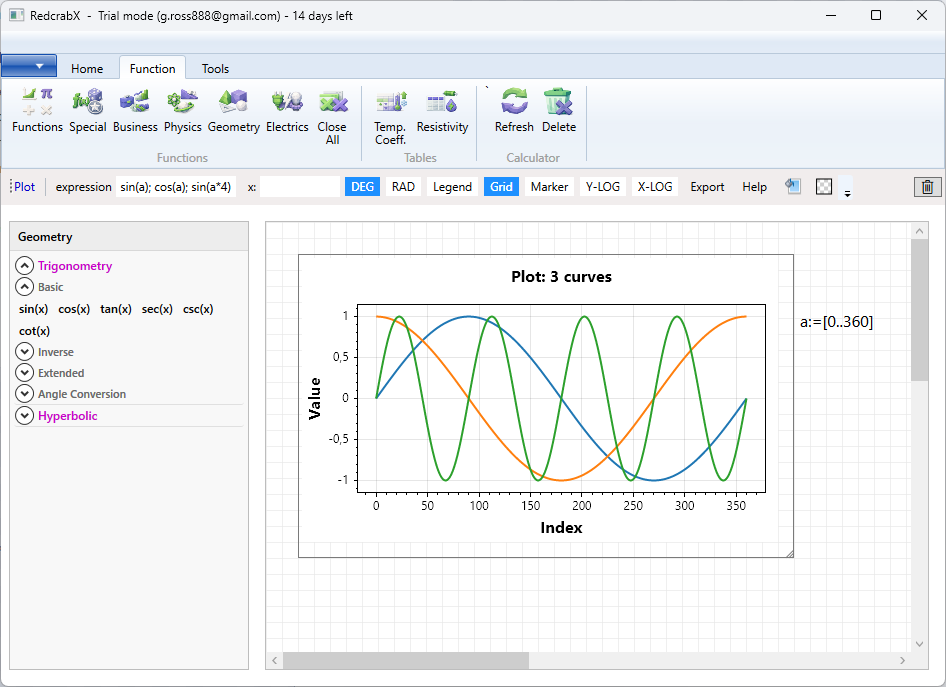Click the vertical scrollbar thumb
Image resolution: width=946 pixels, height=687 pixels.
coord(919,309)
